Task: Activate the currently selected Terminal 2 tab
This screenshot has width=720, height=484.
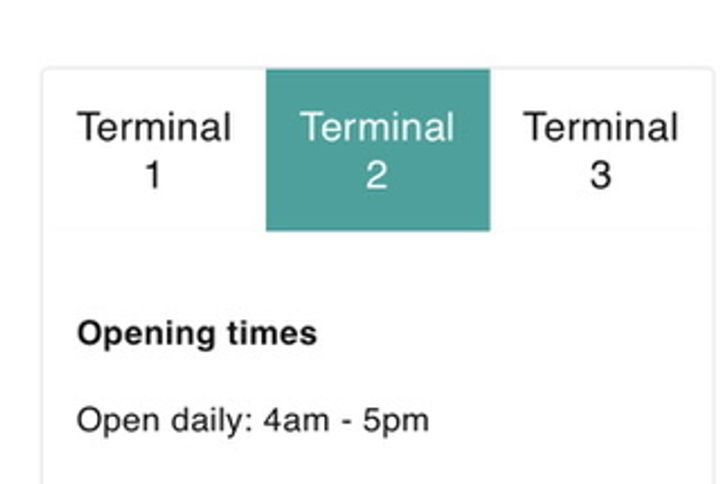Action: 377,150
